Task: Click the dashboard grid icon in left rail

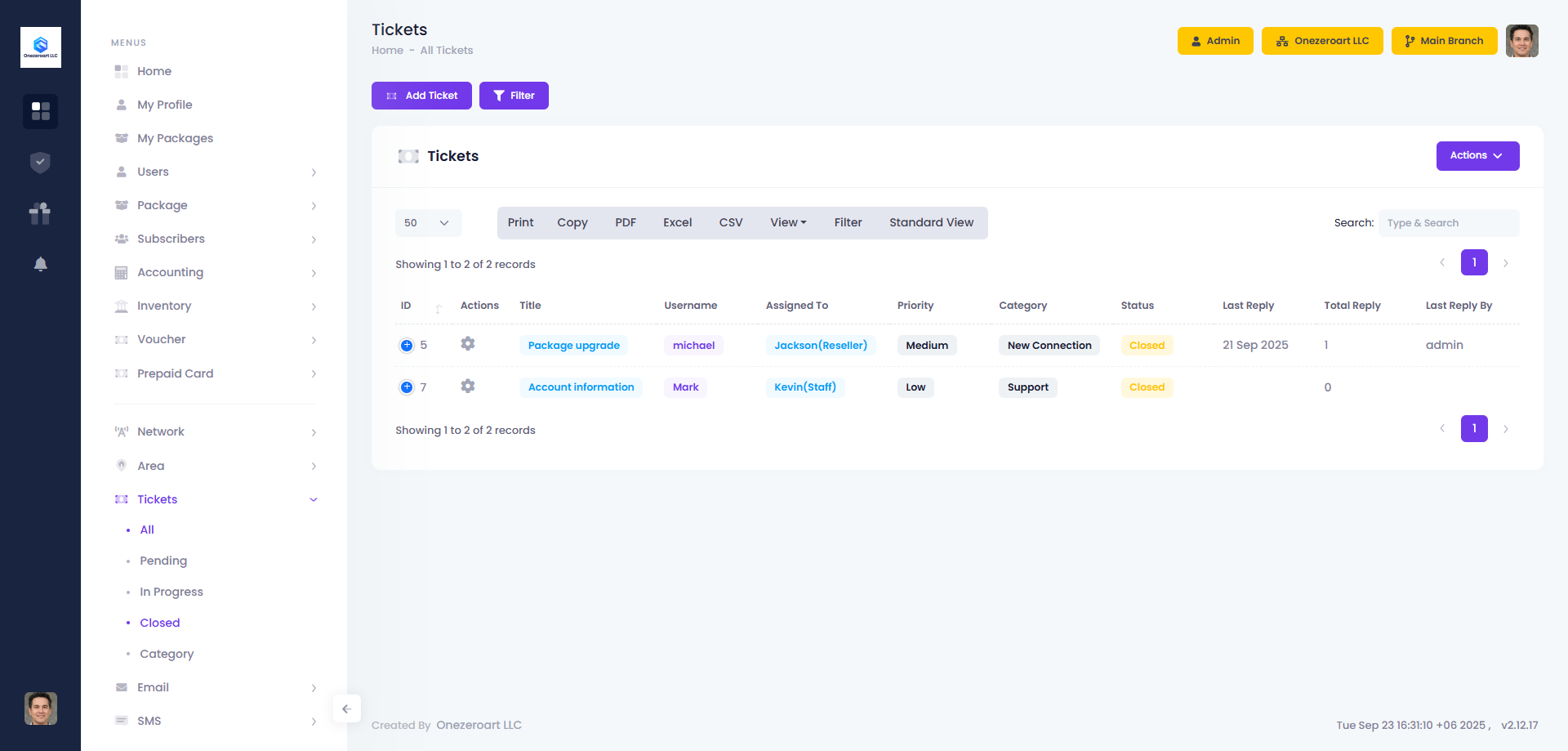Action: [40, 111]
